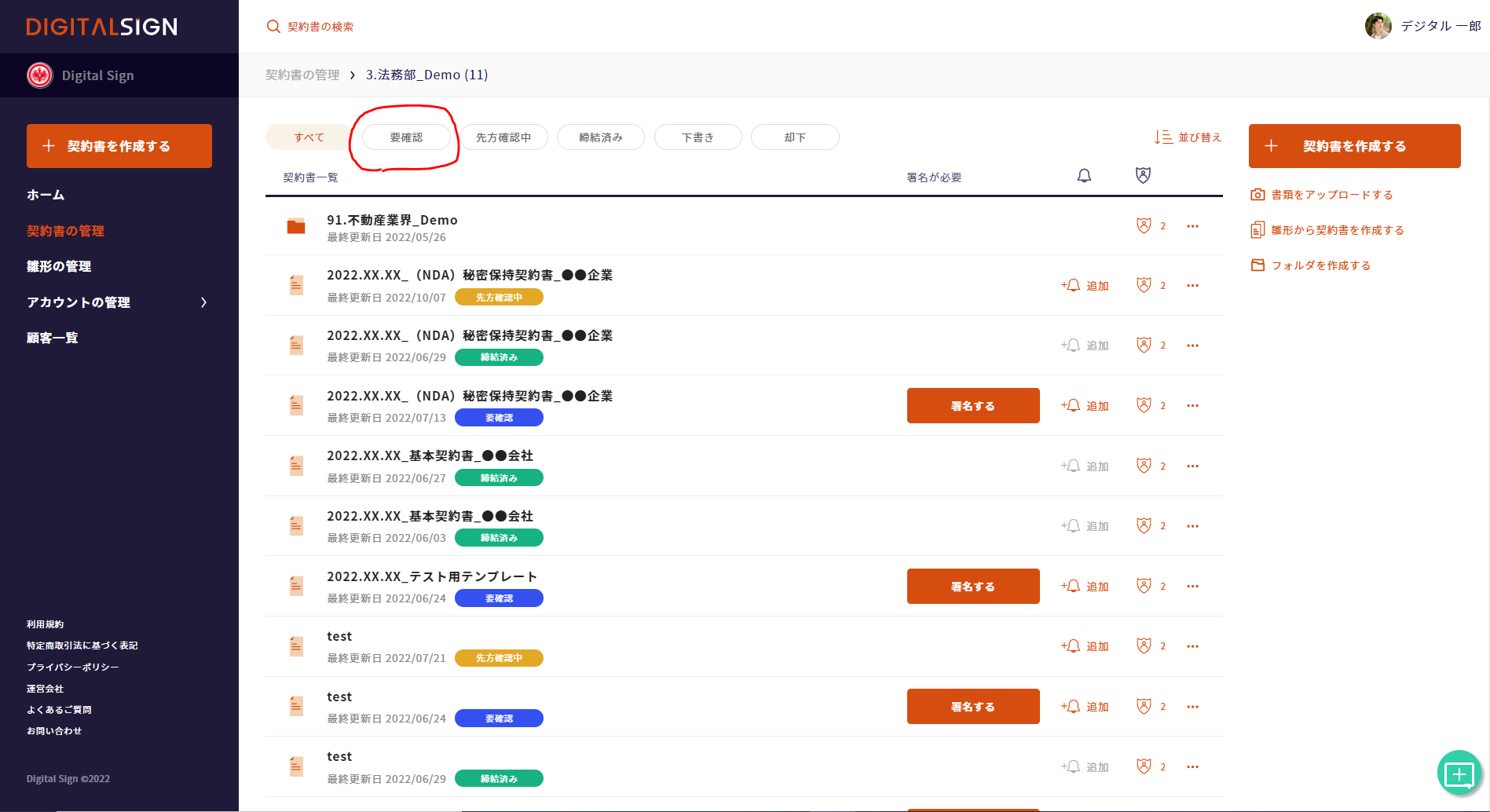Open the green chat widget icon

click(x=1459, y=774)
